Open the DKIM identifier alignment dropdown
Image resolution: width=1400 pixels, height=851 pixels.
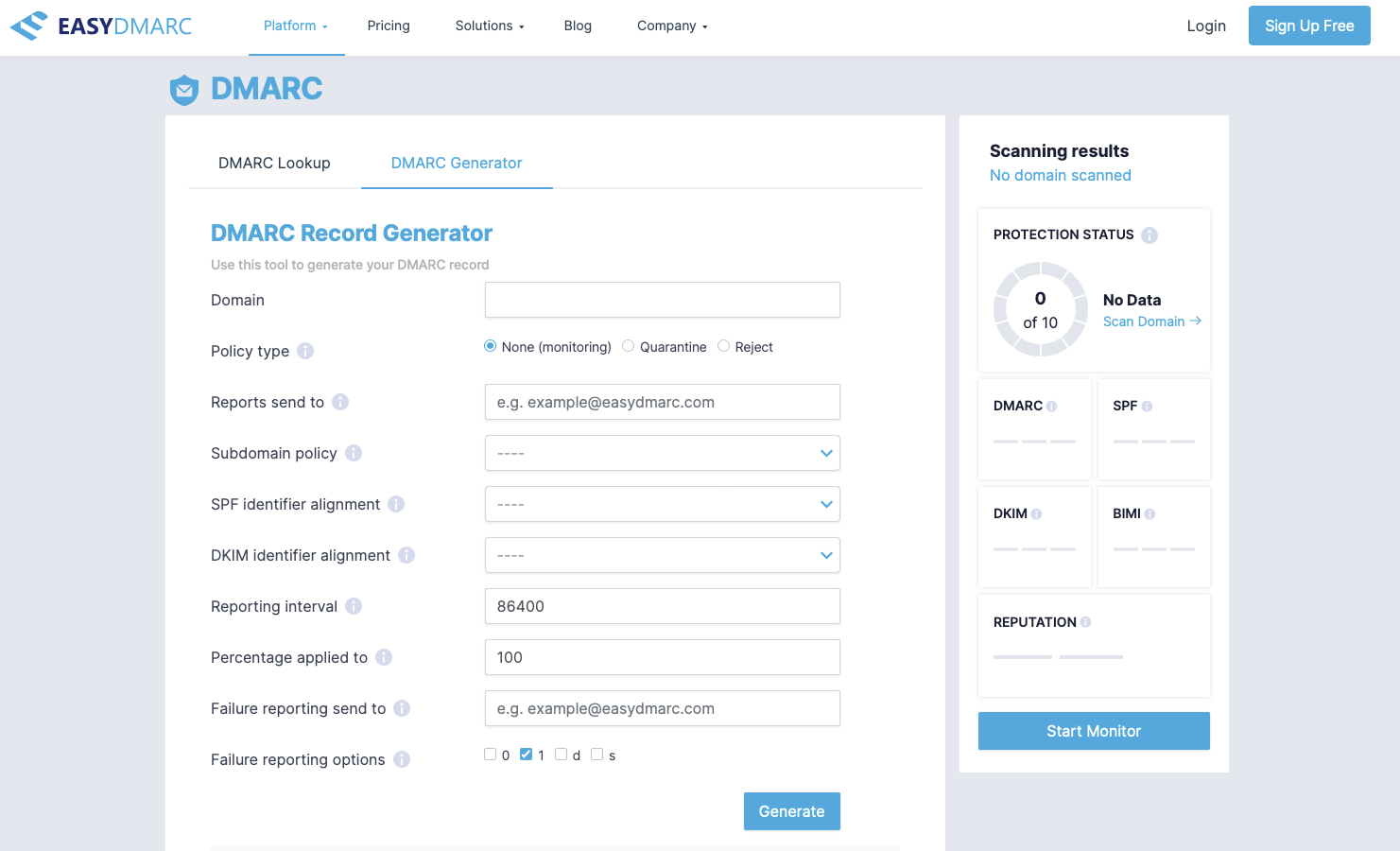point(662,555)
